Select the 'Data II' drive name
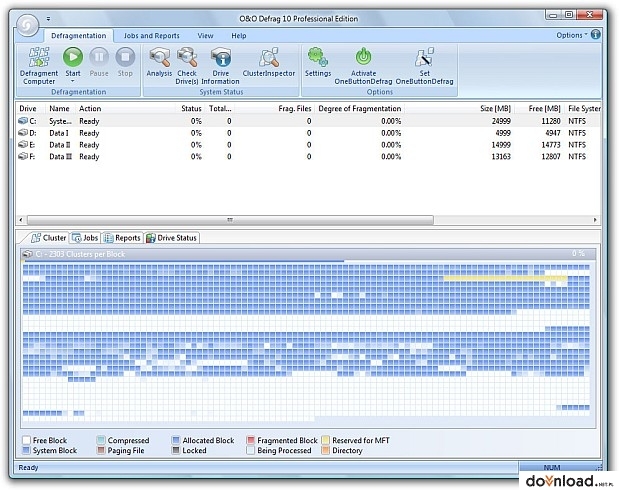This screenshot has width=619, height=490. [60, 145]
